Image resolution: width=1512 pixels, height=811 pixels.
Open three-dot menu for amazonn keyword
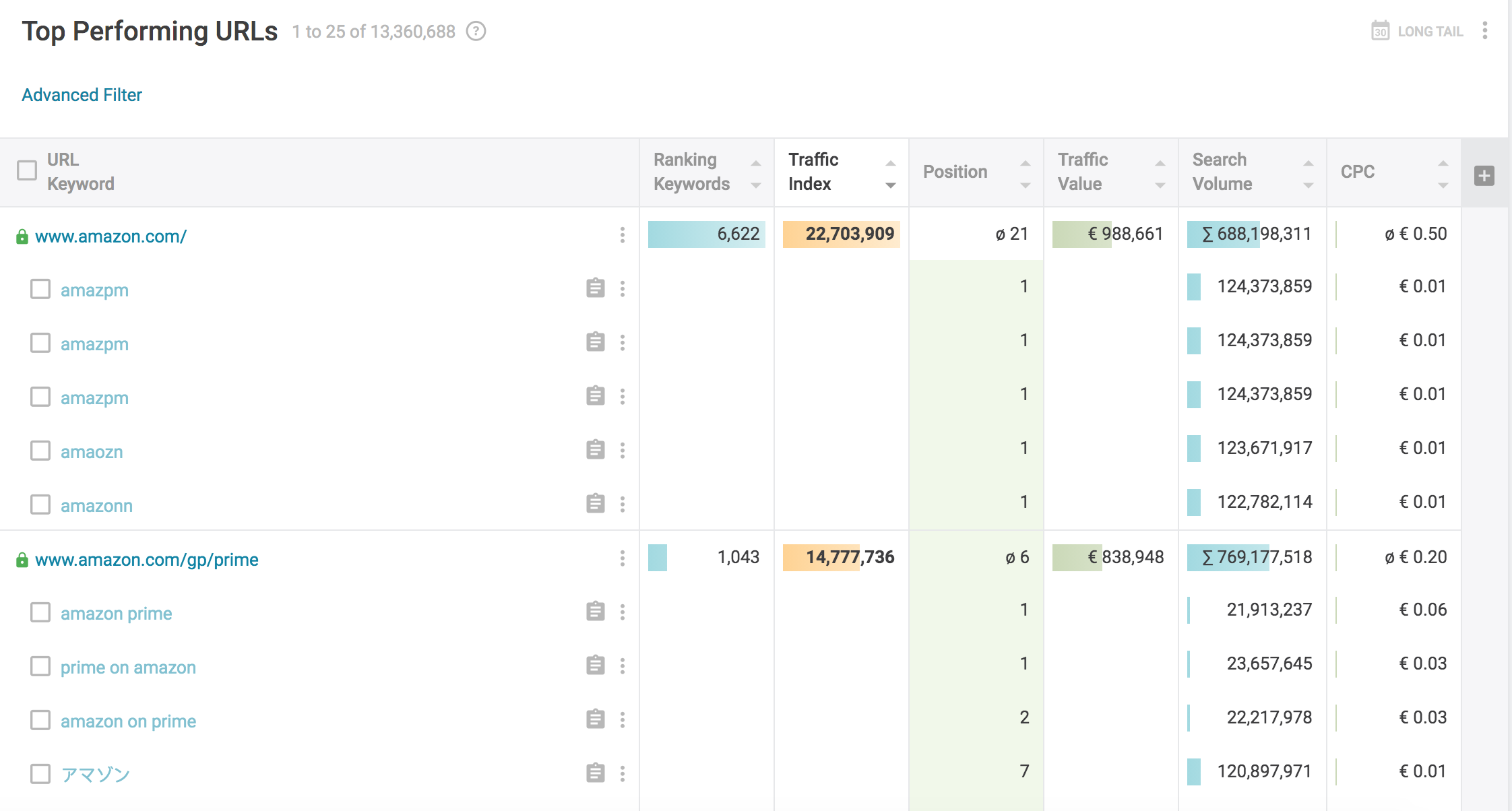tap(623, 505)
